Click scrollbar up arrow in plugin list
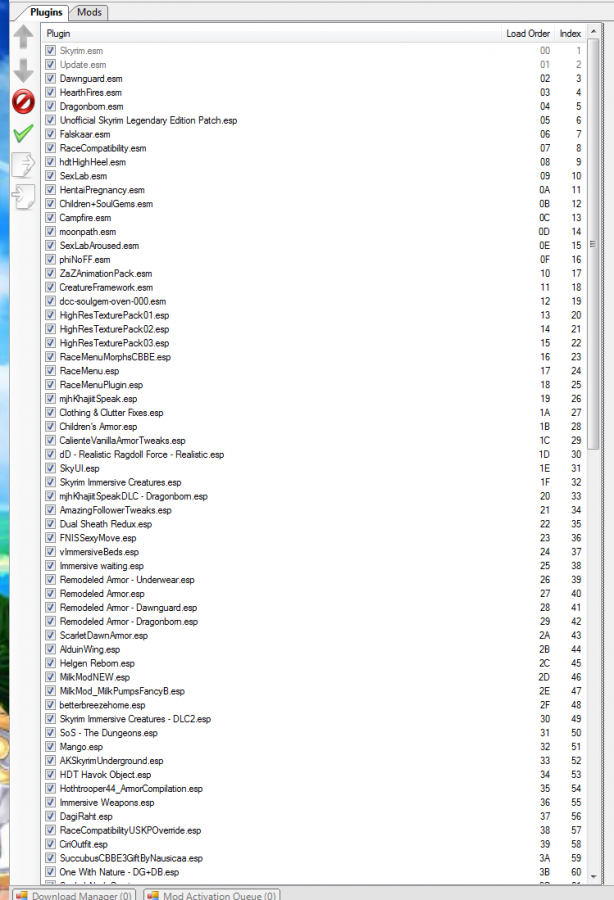The width and height of the screenshot is (614, 900). coord(593,32)
